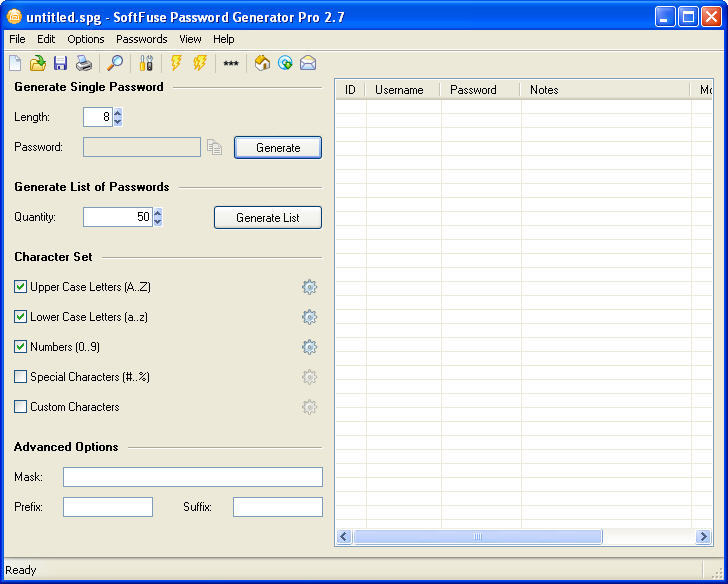Click the Quantity input field

118,217
